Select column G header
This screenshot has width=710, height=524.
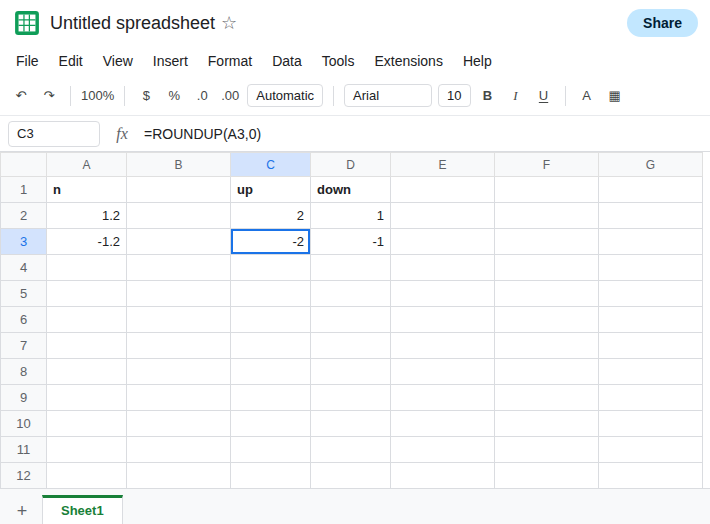650,164
